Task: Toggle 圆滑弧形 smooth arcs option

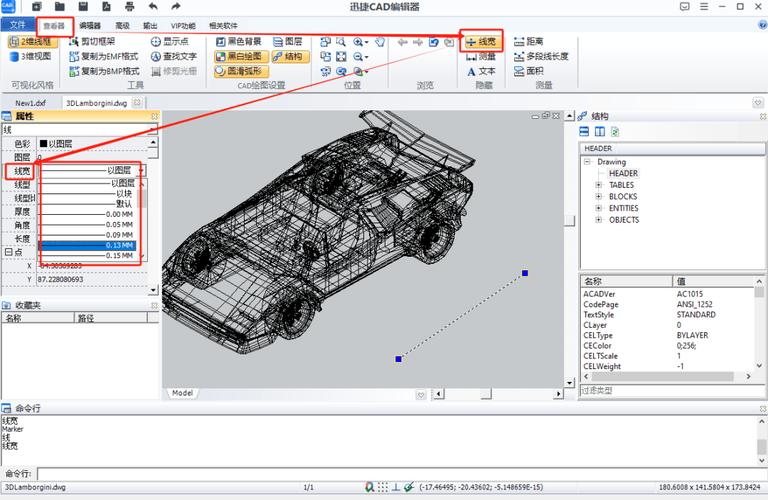Action: pyautogui.click(x=241, y=71)
